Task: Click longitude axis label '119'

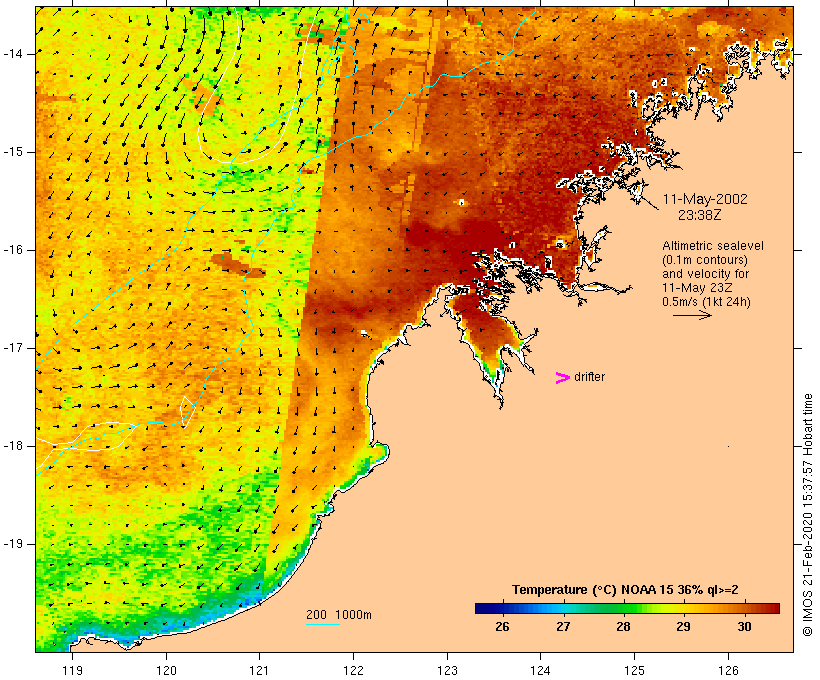Action: tap(73, 670)
